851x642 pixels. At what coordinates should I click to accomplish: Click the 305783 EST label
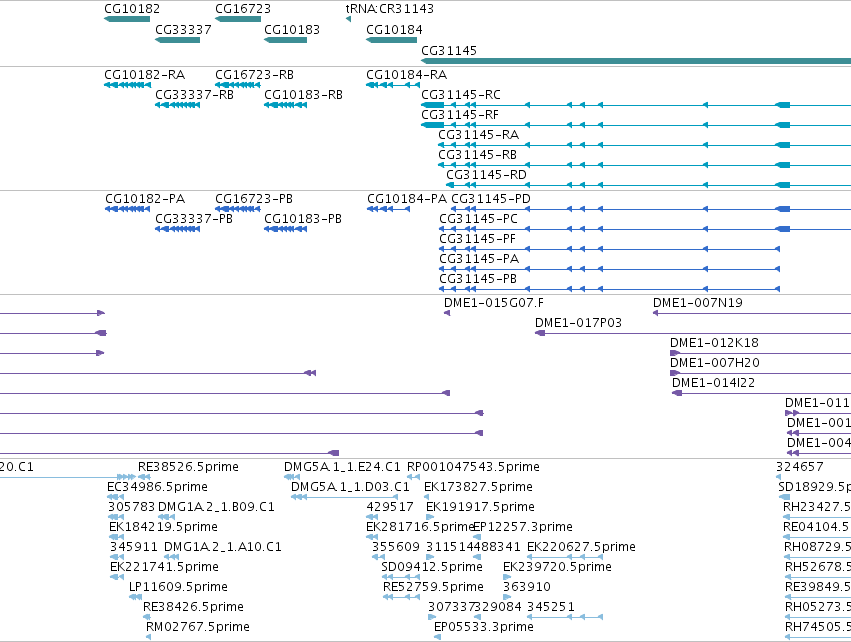(131, 507)
